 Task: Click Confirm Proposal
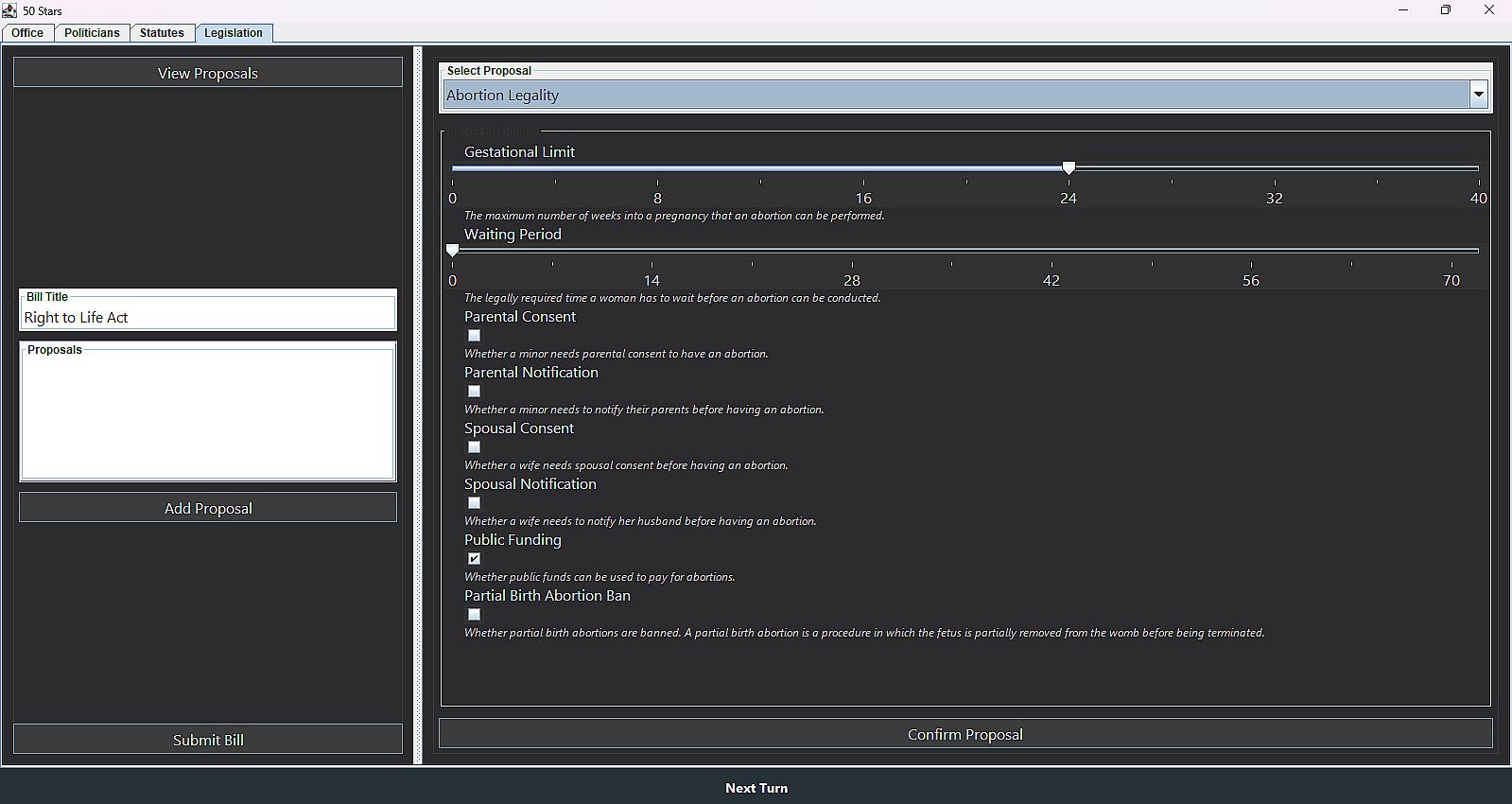(965, 734)
